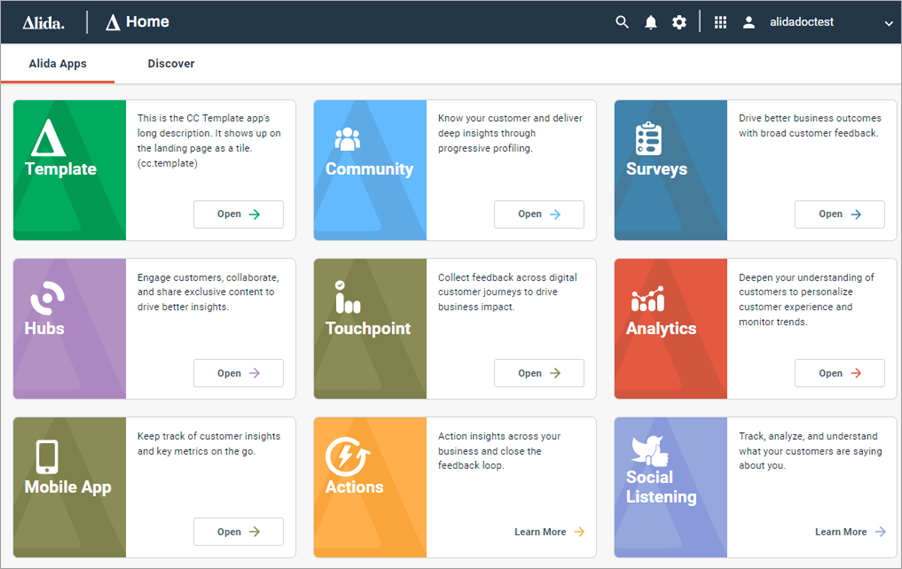Click Learn More for Social Listening
This screenshot has width=902, height=569.
850,532
